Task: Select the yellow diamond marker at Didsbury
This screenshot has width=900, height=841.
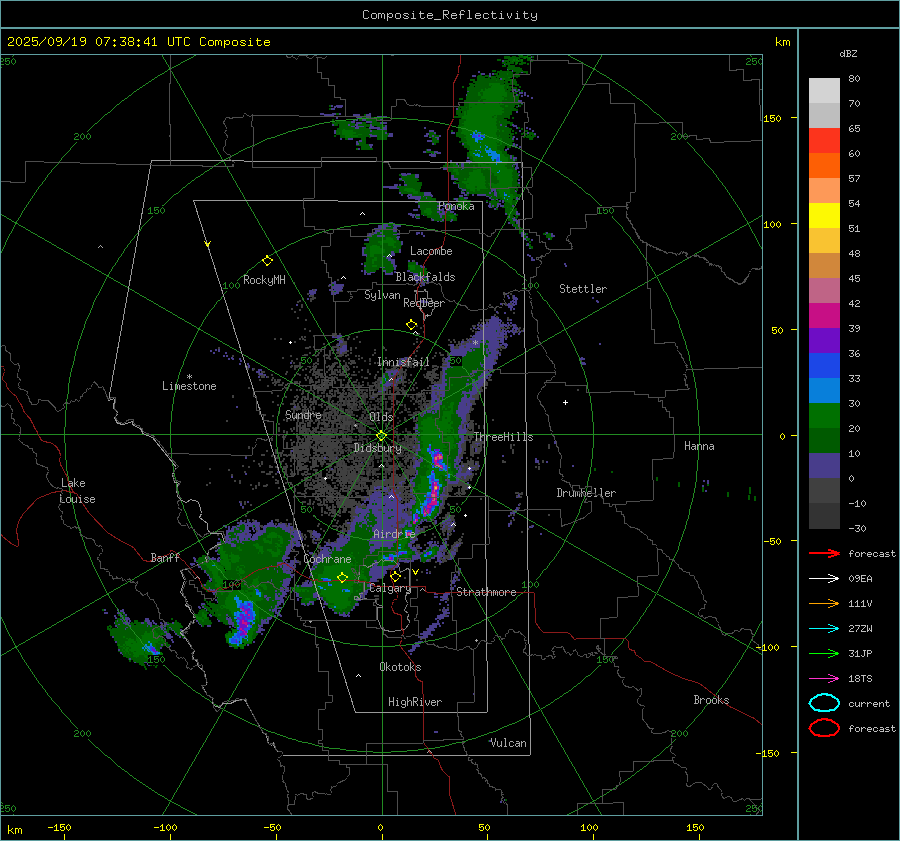Action: point(381,435)
